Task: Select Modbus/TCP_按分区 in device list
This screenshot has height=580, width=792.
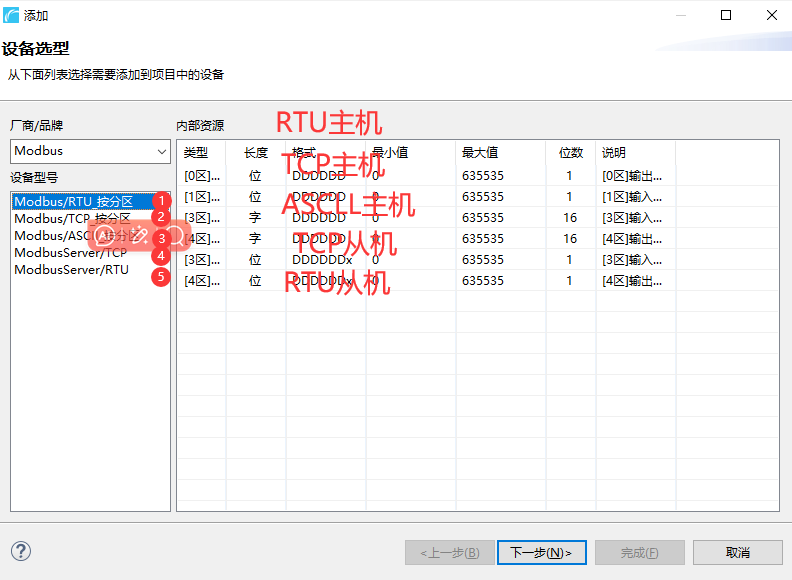Action: [x=73, y=219]
